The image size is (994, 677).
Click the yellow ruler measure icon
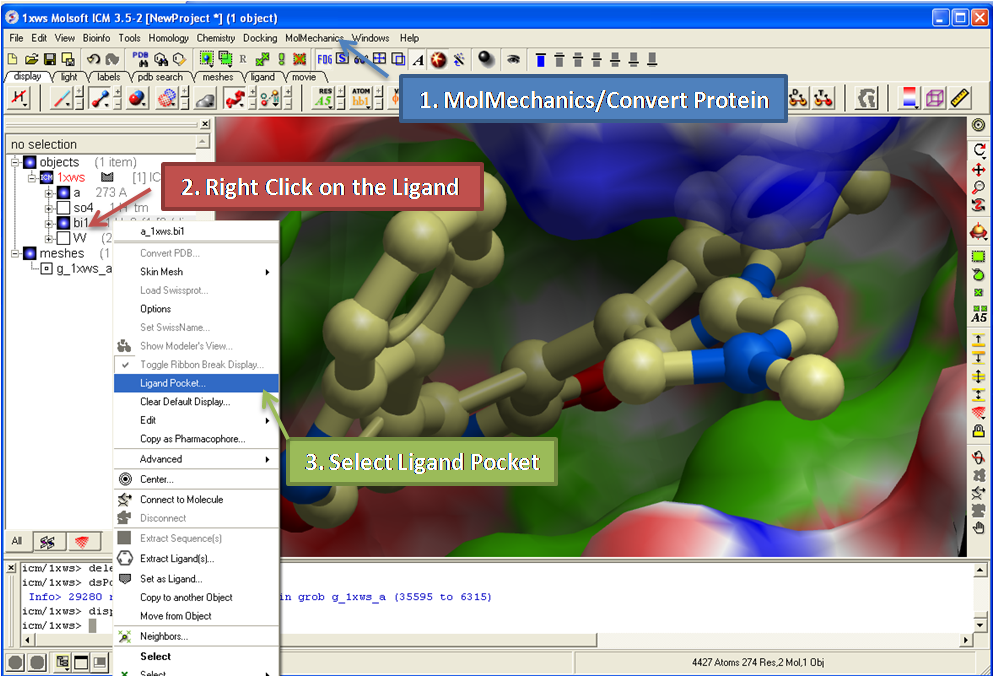point(960,98)
